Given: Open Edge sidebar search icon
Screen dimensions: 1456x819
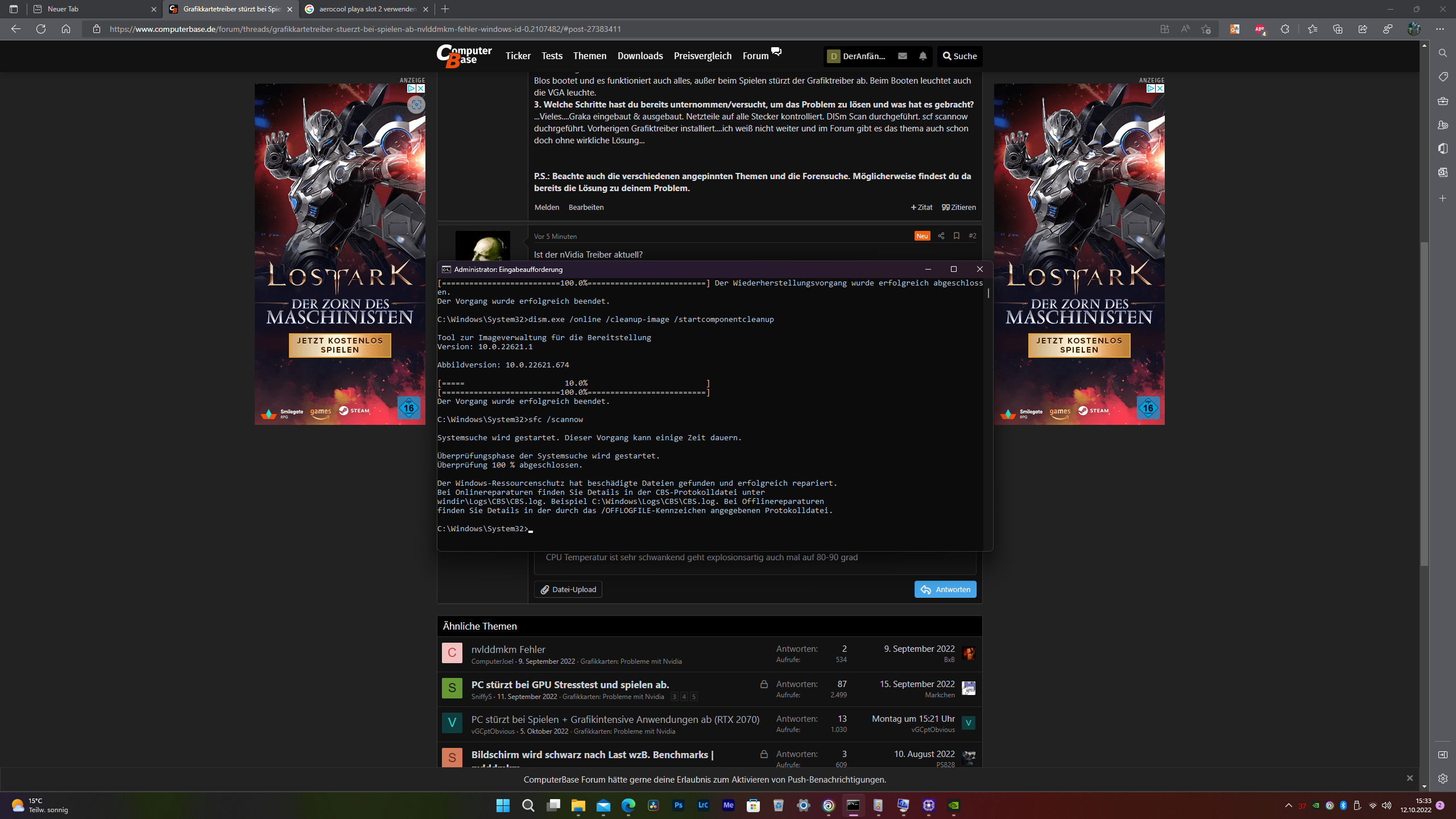Looking at the screenshot, I should [1442, 53].
